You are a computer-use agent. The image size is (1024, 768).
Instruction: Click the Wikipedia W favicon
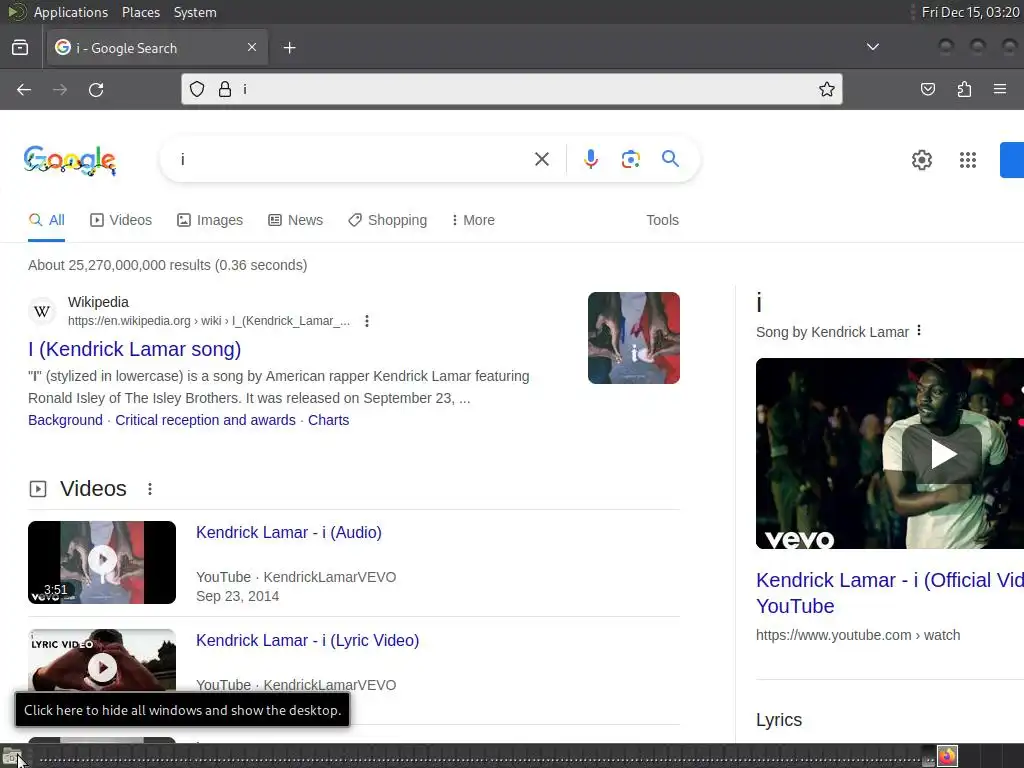coord(42,312)
